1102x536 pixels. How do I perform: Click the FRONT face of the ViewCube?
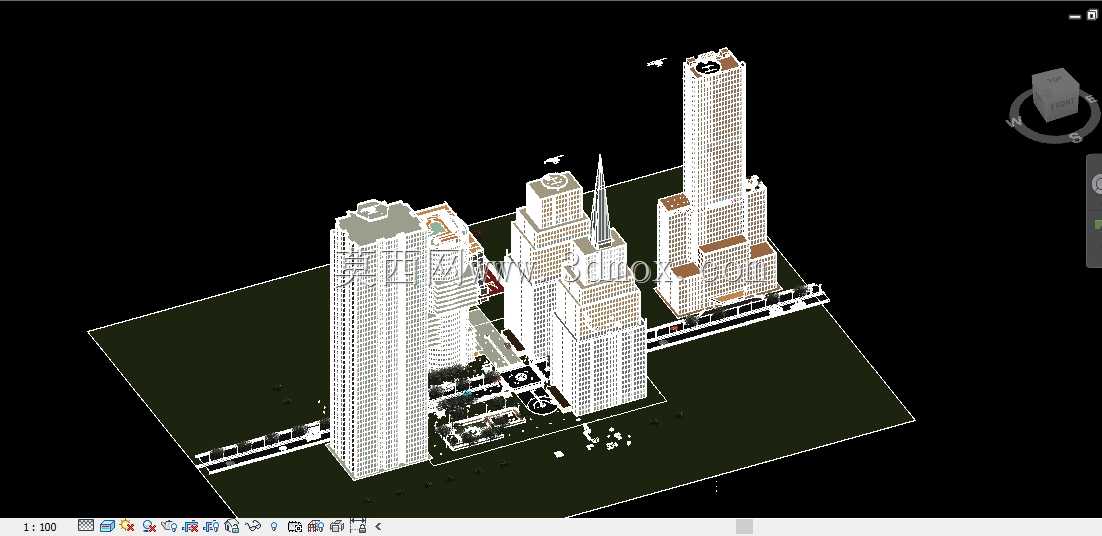(x=1061, y=105)
